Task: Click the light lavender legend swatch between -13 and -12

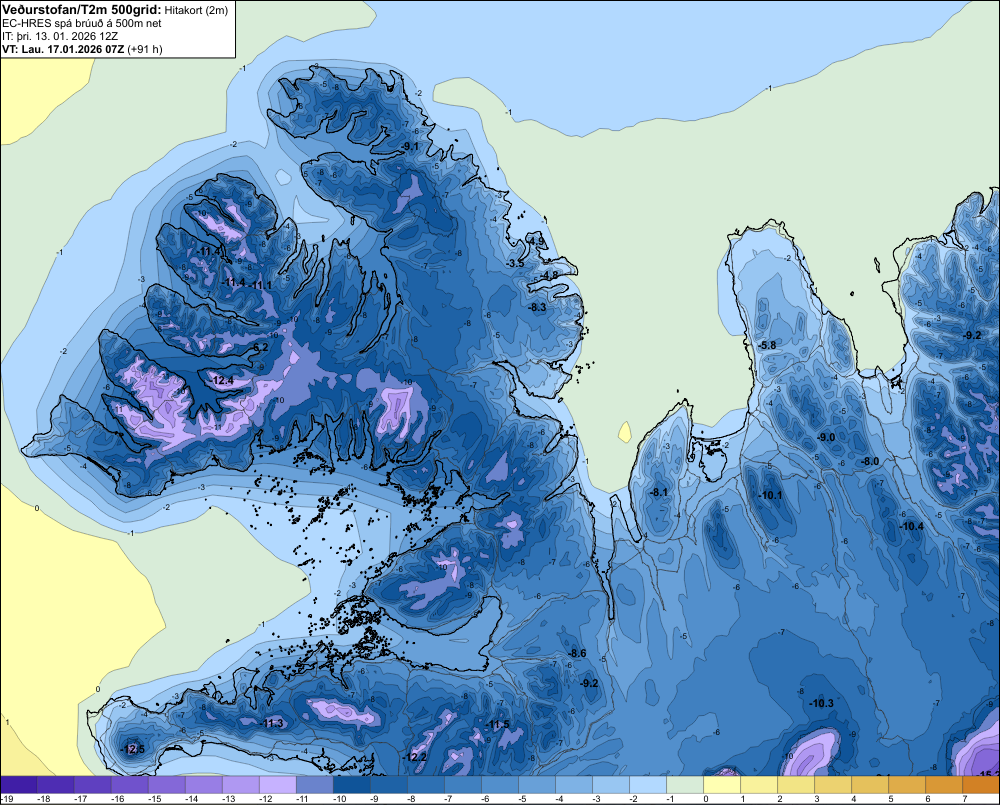Action: [x=240, y=785]
